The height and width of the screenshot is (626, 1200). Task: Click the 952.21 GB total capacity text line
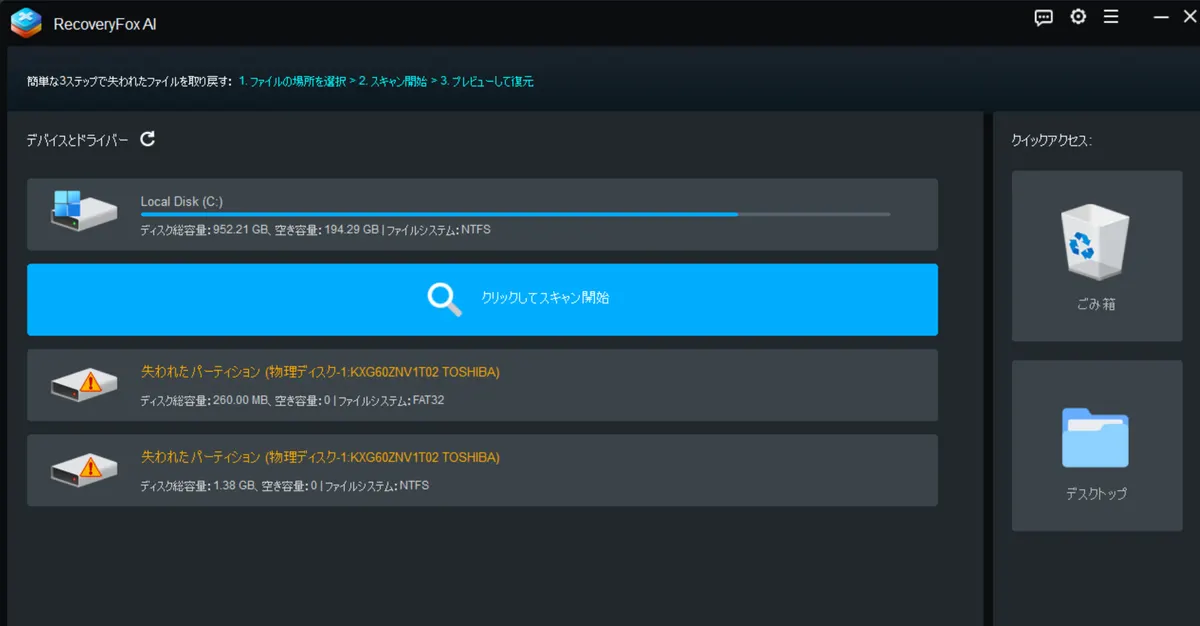pyautogui.click(x=316, y=230)
